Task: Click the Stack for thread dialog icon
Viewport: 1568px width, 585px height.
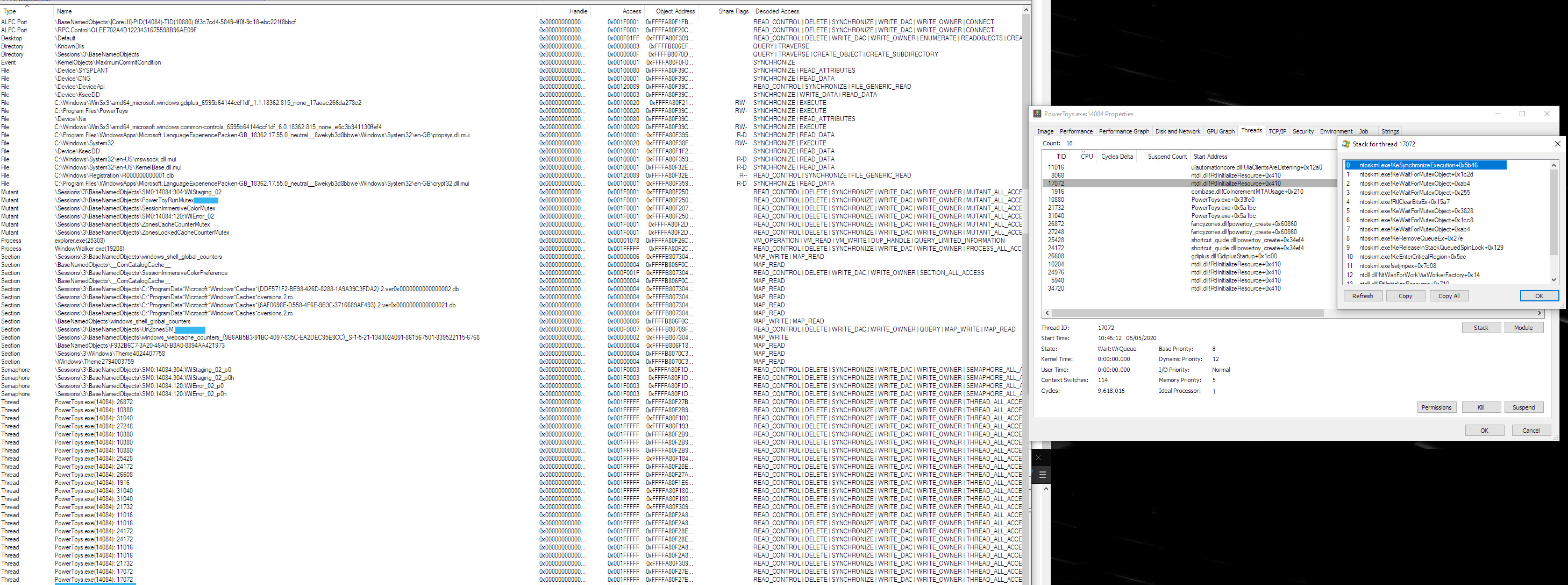Action: coord(1346,144)
